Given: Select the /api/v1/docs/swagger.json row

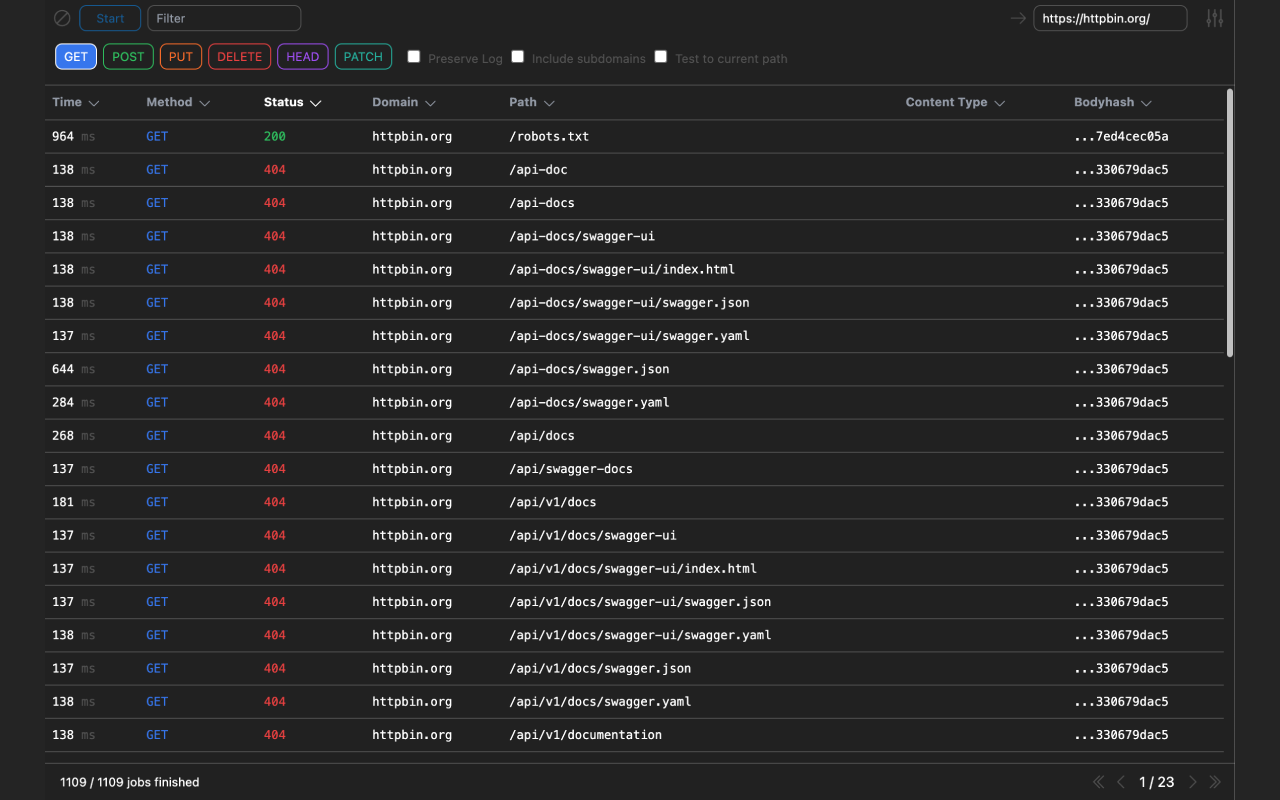Looking at the screenshot, I should coord(634,668).
